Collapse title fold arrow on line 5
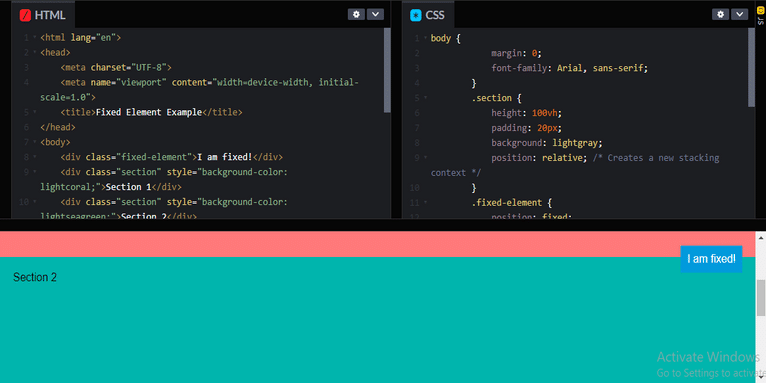Image resolution: width=766 pixels, height=383 pixels. pyautogui.click(x=35, y=112)
